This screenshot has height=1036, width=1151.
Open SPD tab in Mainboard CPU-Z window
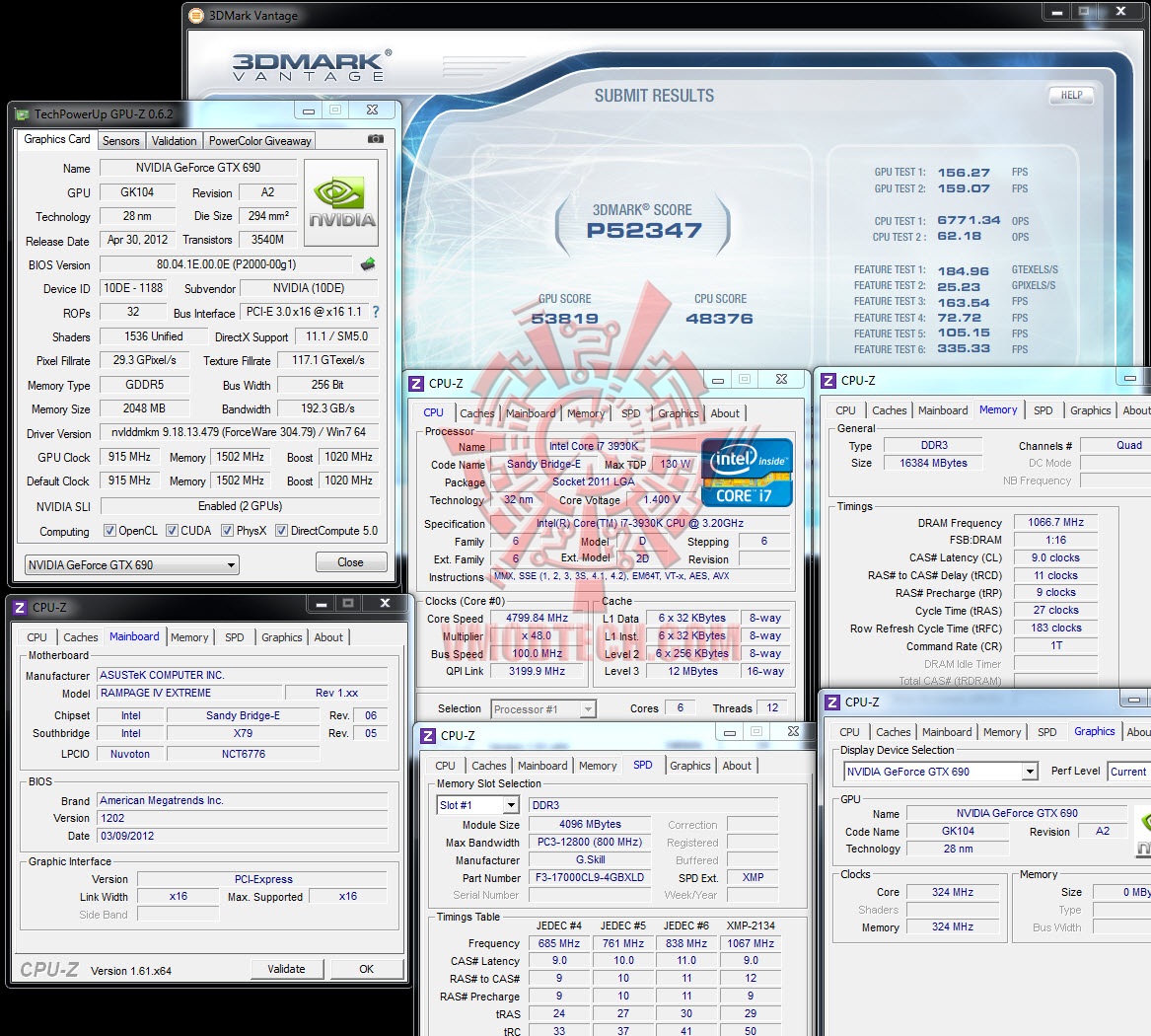[234, 637]
